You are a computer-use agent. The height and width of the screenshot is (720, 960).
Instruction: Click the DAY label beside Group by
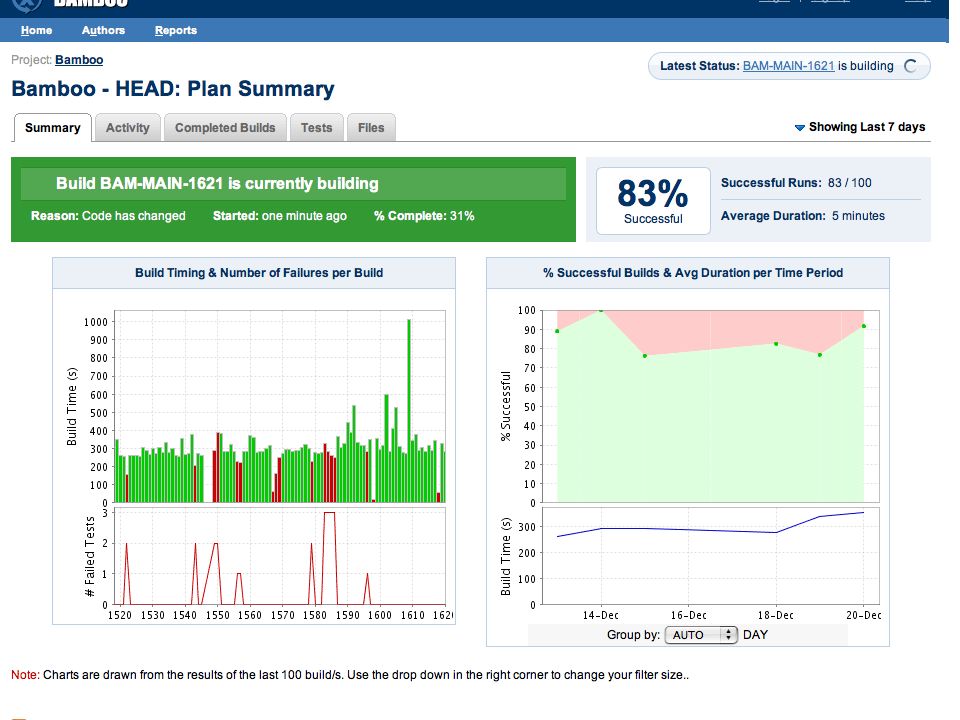755,635
